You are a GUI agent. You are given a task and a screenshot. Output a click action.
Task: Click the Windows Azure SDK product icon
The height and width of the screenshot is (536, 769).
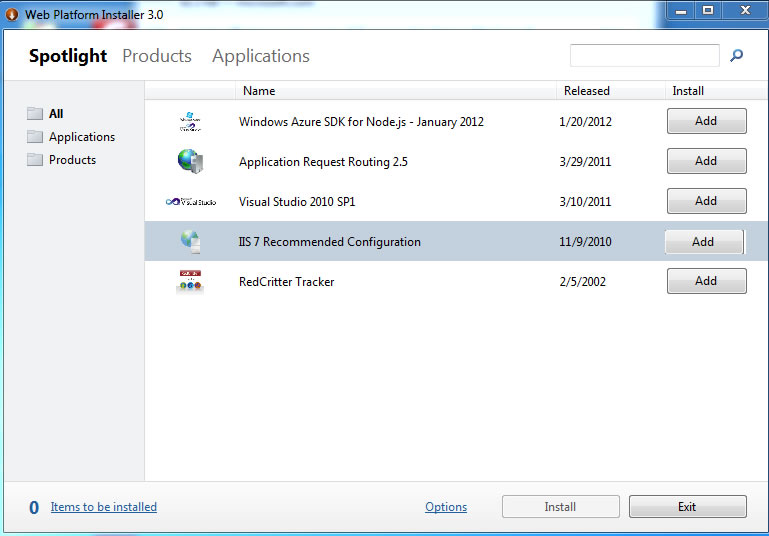190,122
